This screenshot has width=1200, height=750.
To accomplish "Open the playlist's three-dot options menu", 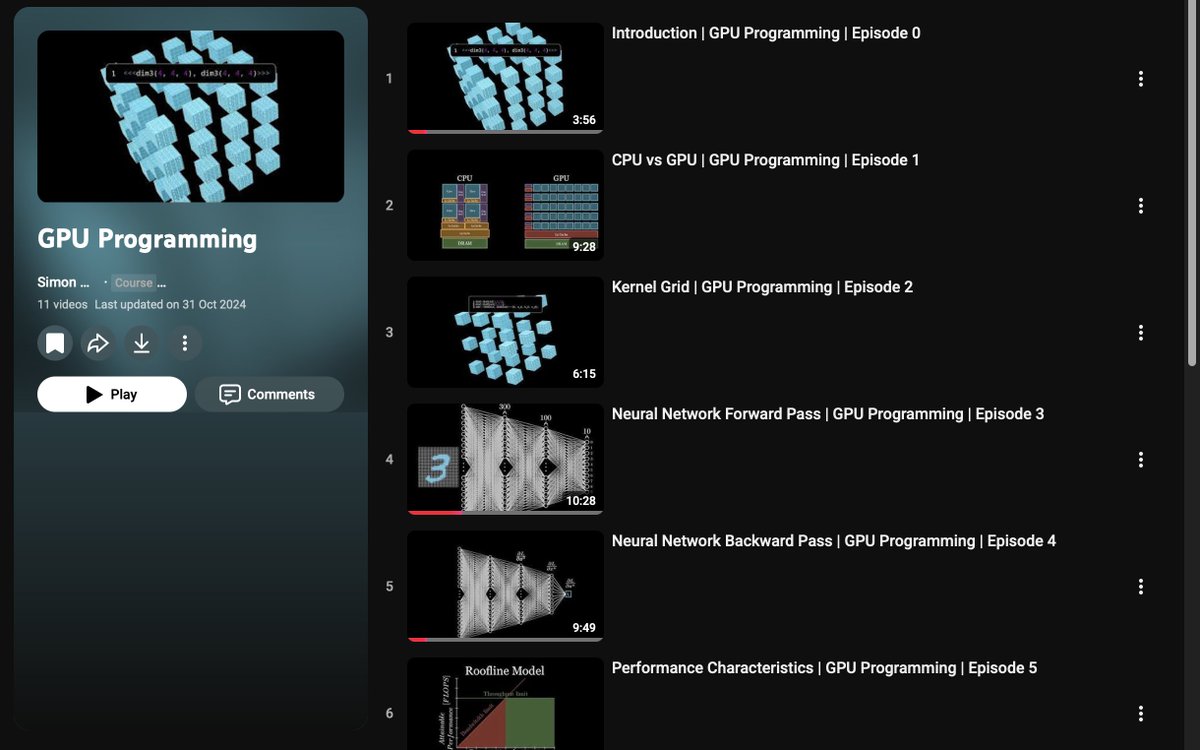I will pyautogui.click(x=184, y=343).
